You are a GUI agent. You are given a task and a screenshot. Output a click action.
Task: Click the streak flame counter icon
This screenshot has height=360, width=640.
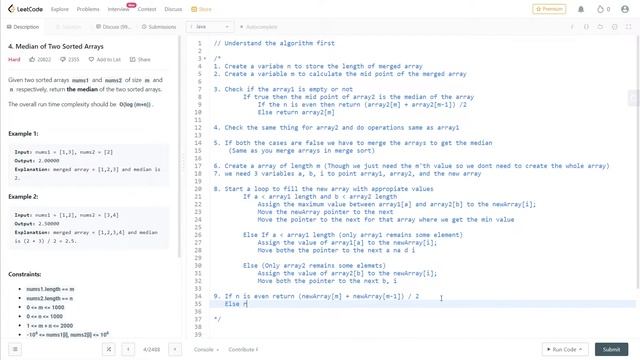click(x=603, y=9)
